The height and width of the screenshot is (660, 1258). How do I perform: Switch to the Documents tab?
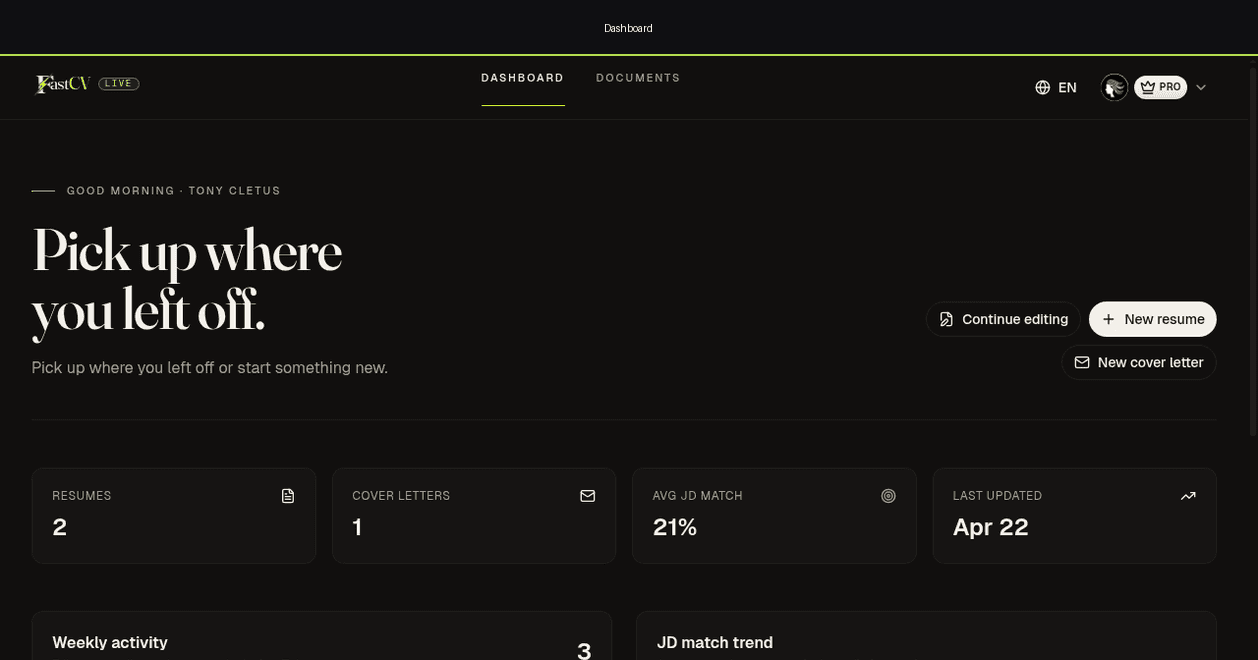(638, 78)
